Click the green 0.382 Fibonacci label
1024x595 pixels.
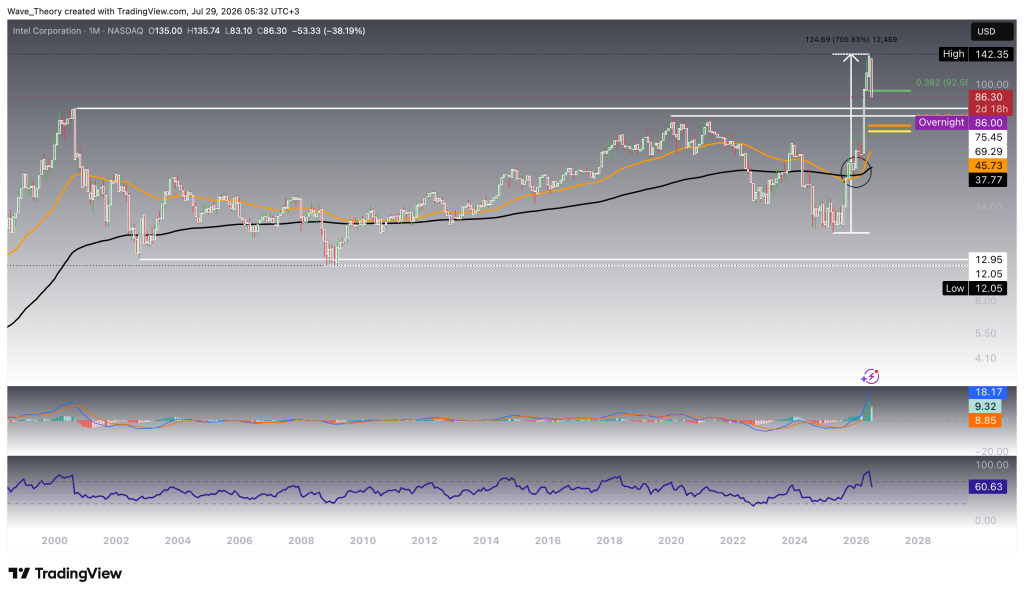click(941, 82)
